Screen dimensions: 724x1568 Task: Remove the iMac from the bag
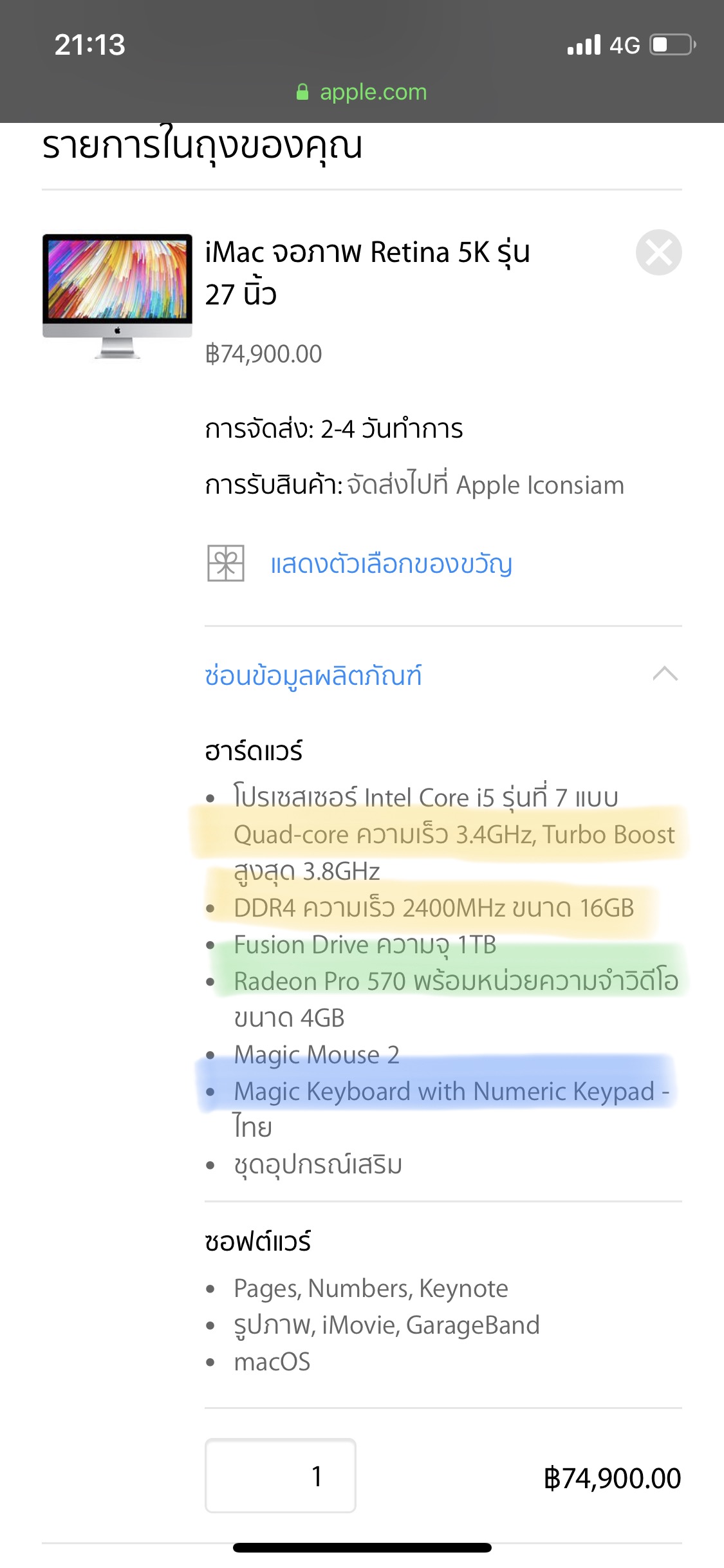[658, 252]
